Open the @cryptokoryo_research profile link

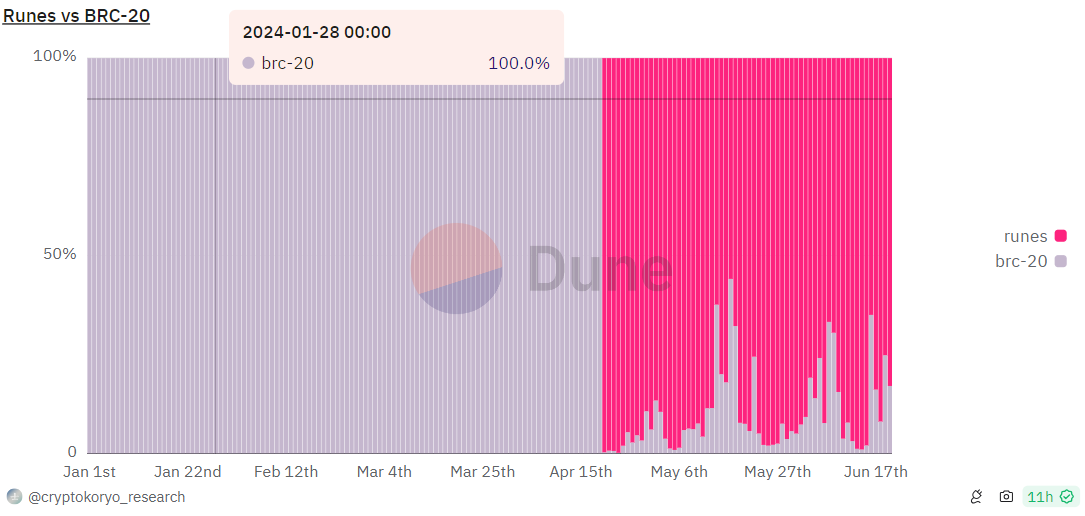tap(107, 497)
